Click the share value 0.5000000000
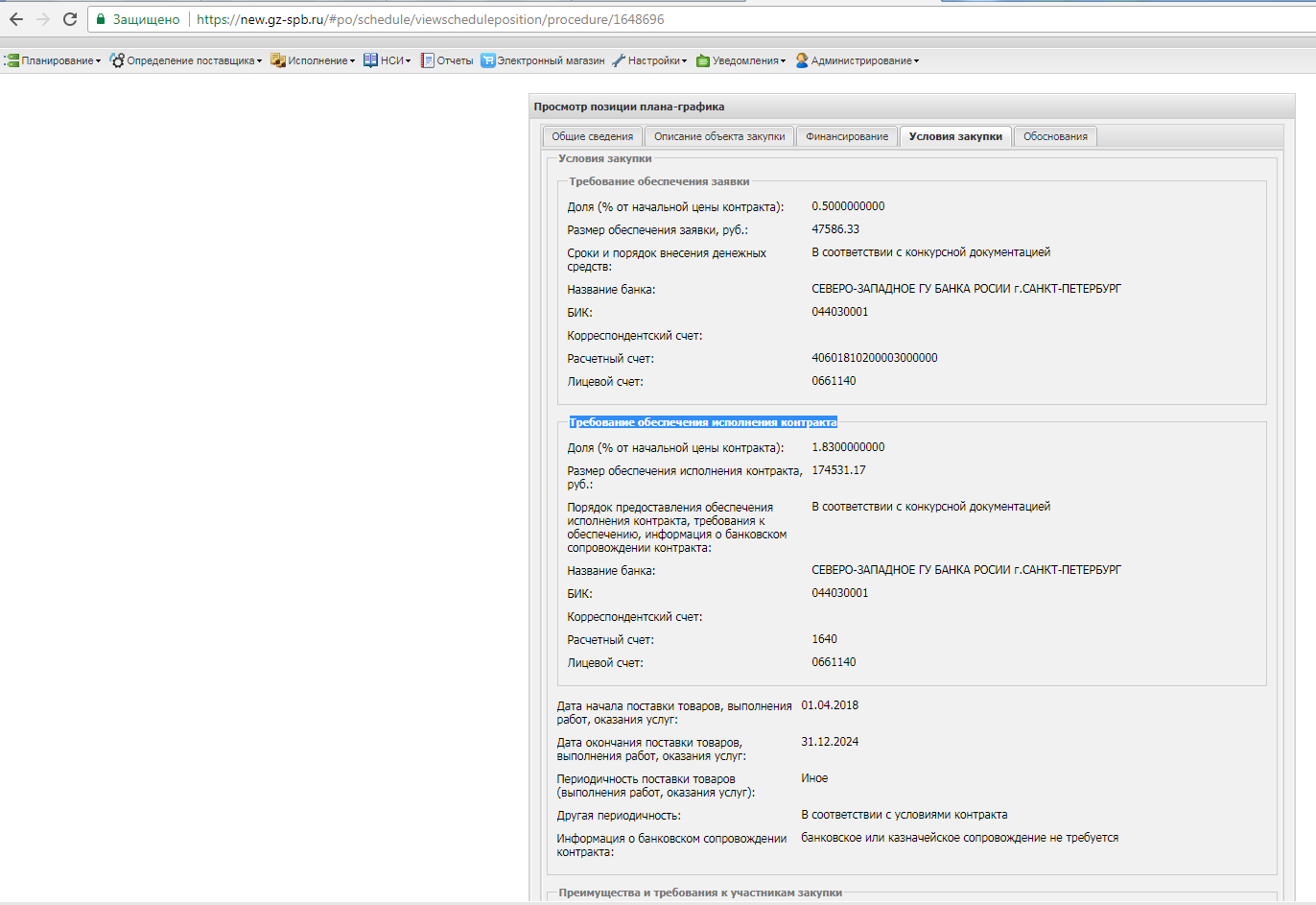 tap(848, 206)
